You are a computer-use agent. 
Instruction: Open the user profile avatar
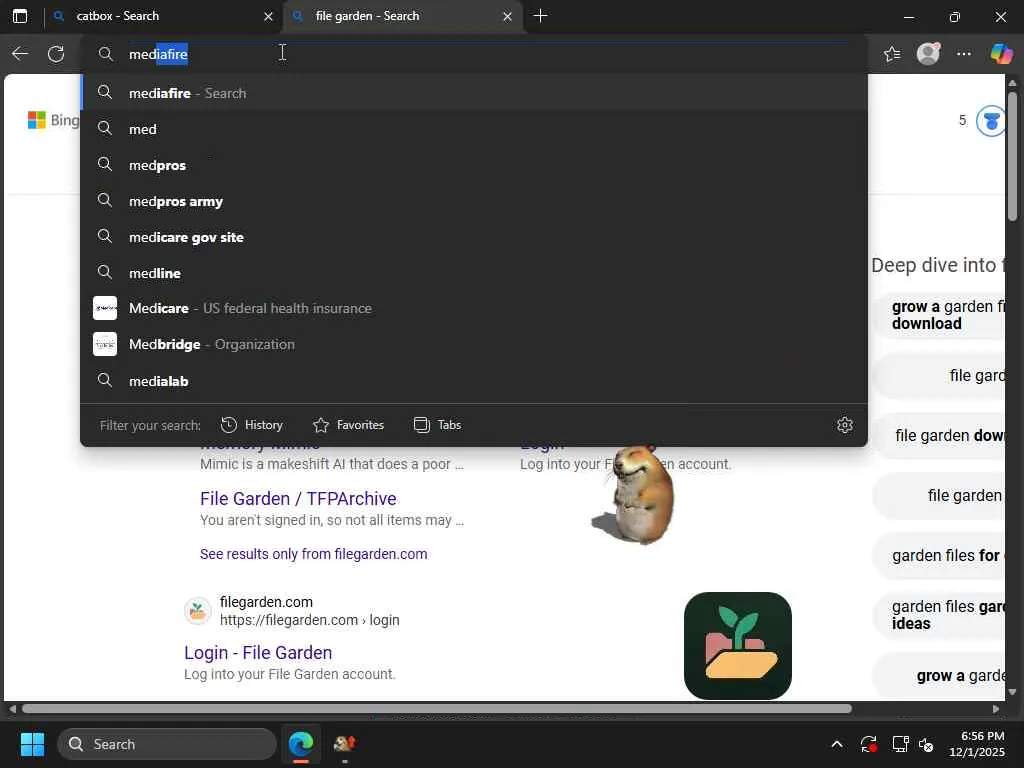point(928,54)
